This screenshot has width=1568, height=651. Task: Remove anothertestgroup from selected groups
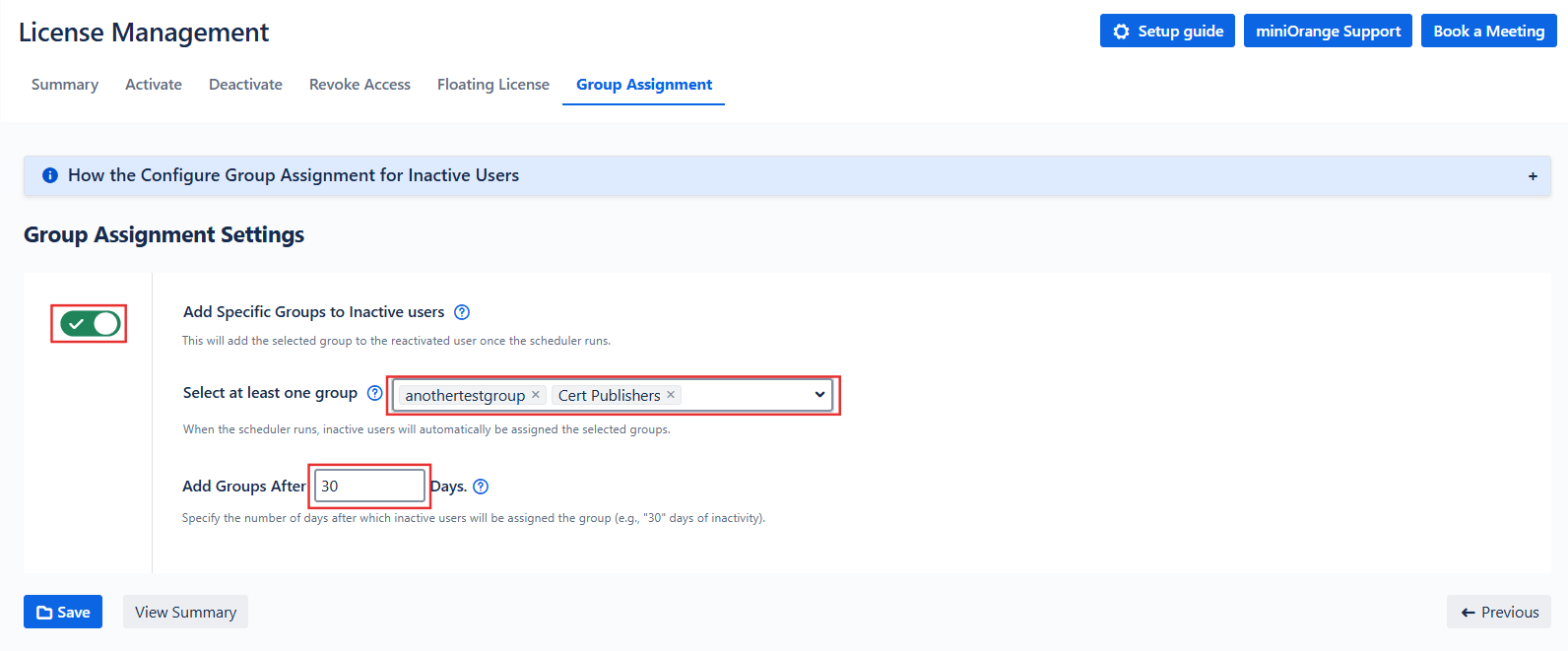(536, 395)
